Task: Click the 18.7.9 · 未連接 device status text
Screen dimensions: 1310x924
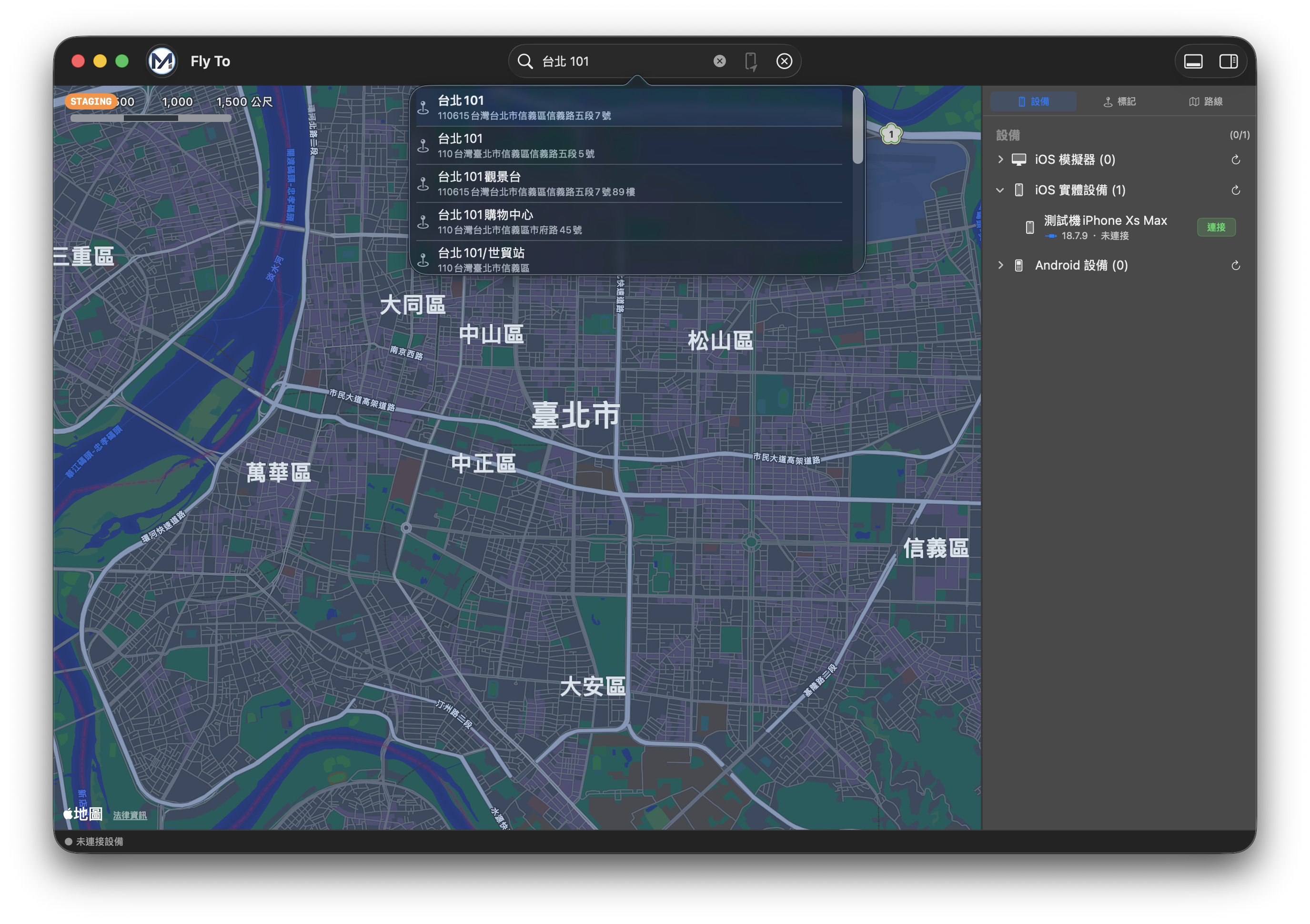Action: 1094,236
